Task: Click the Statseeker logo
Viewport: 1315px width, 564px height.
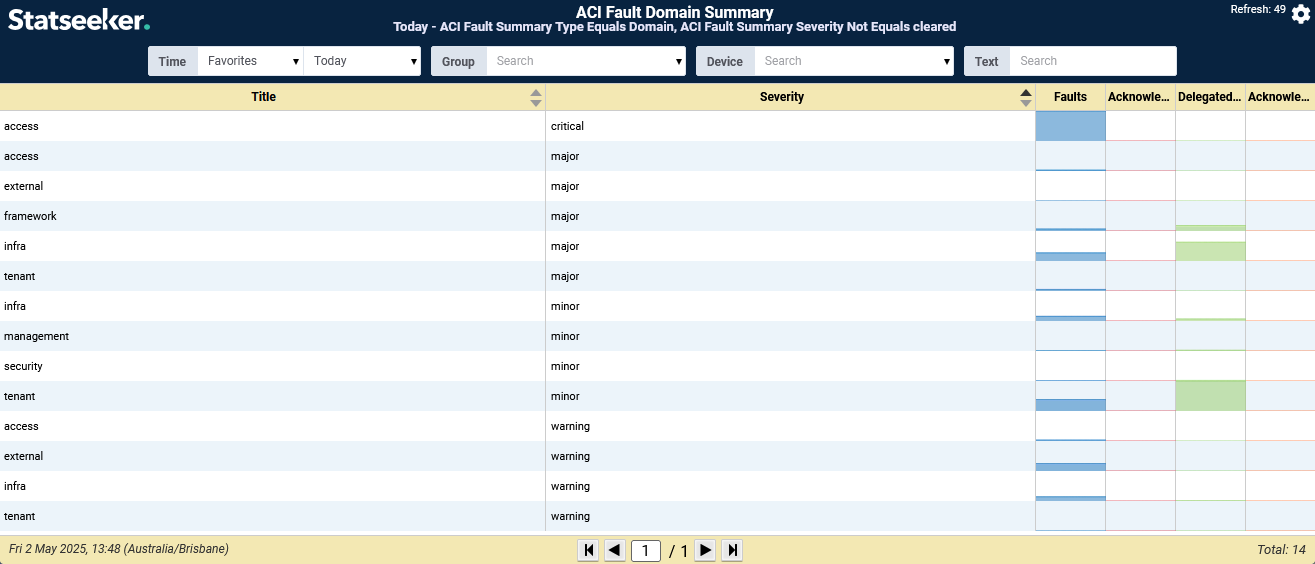Action: (79, 18)
